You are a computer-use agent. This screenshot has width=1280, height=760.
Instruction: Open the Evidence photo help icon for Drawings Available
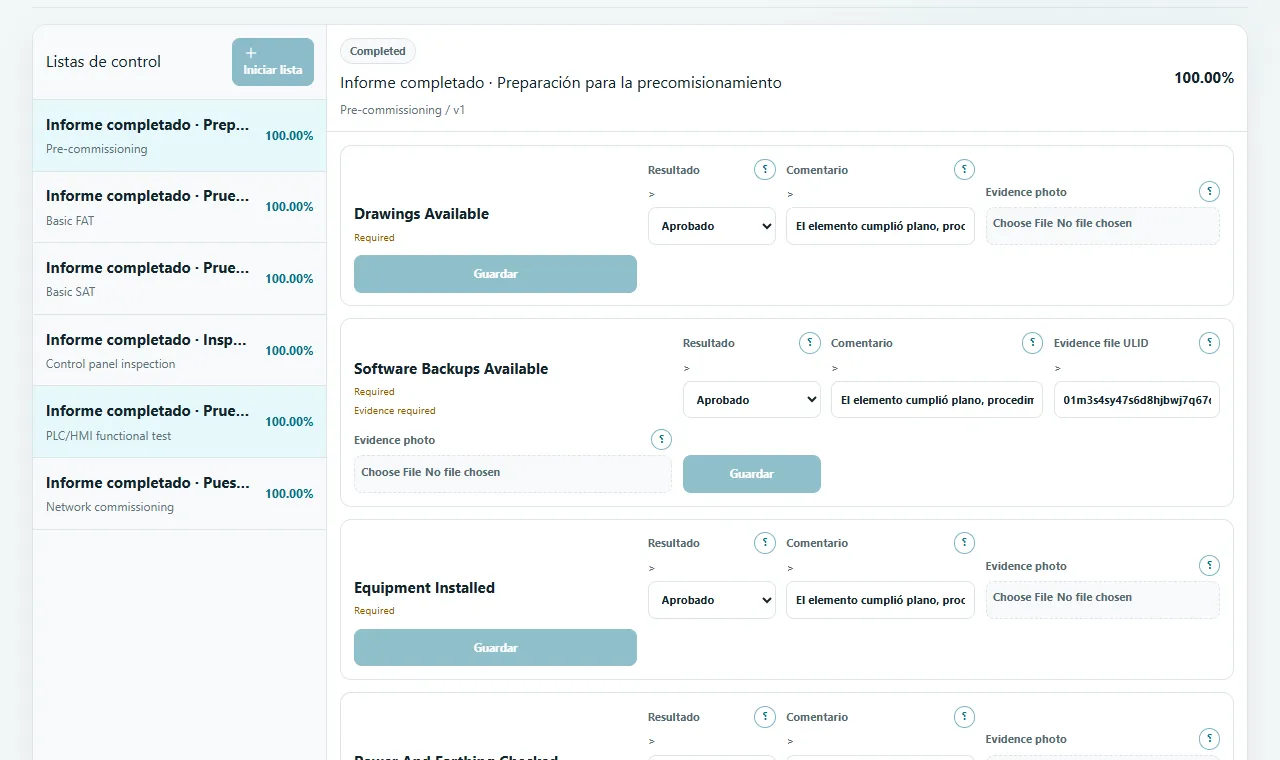[1209, 192]
